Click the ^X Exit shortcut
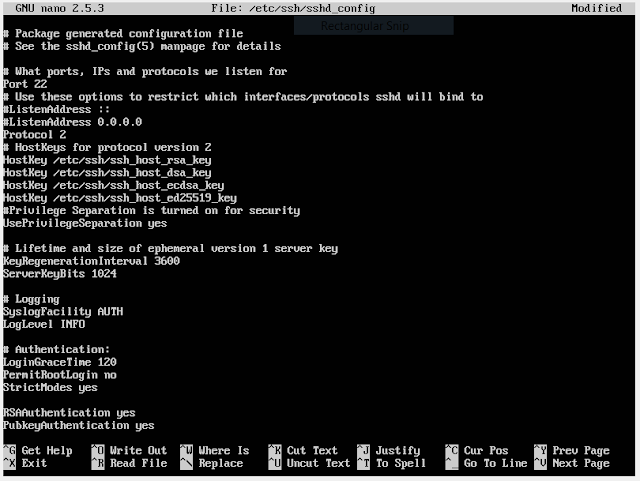The height and width of the screenshot is (481, 640). tap(25, 463)
